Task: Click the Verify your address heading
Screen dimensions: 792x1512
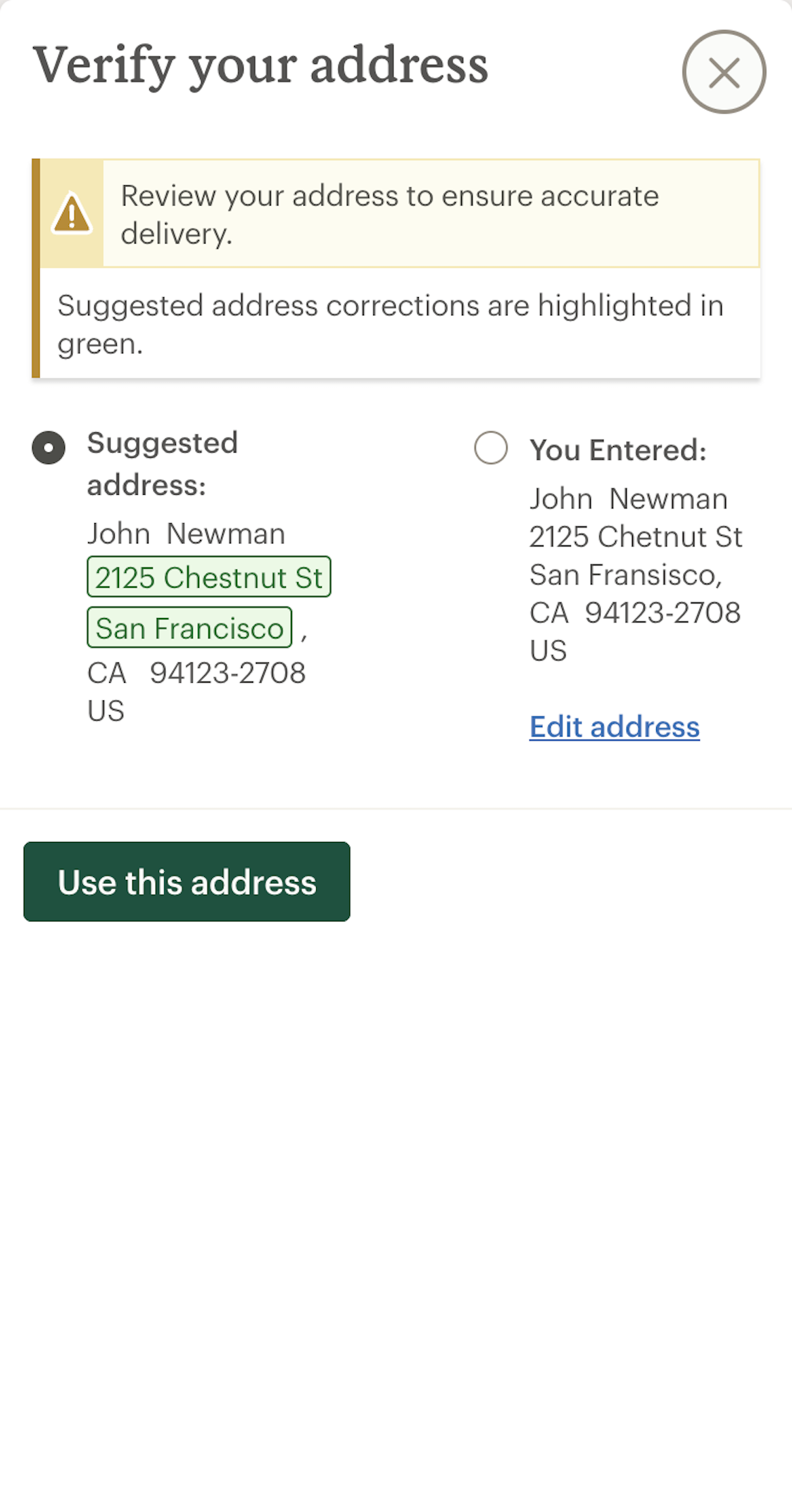Action: 260,65
